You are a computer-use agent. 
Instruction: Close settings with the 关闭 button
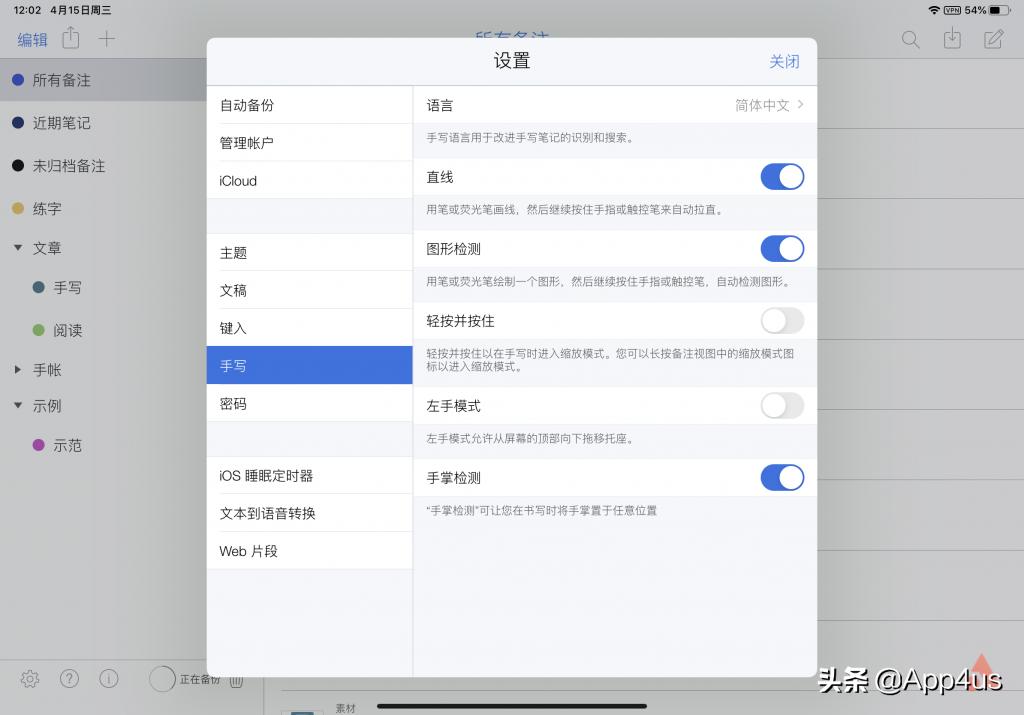[x=784, y=61]
